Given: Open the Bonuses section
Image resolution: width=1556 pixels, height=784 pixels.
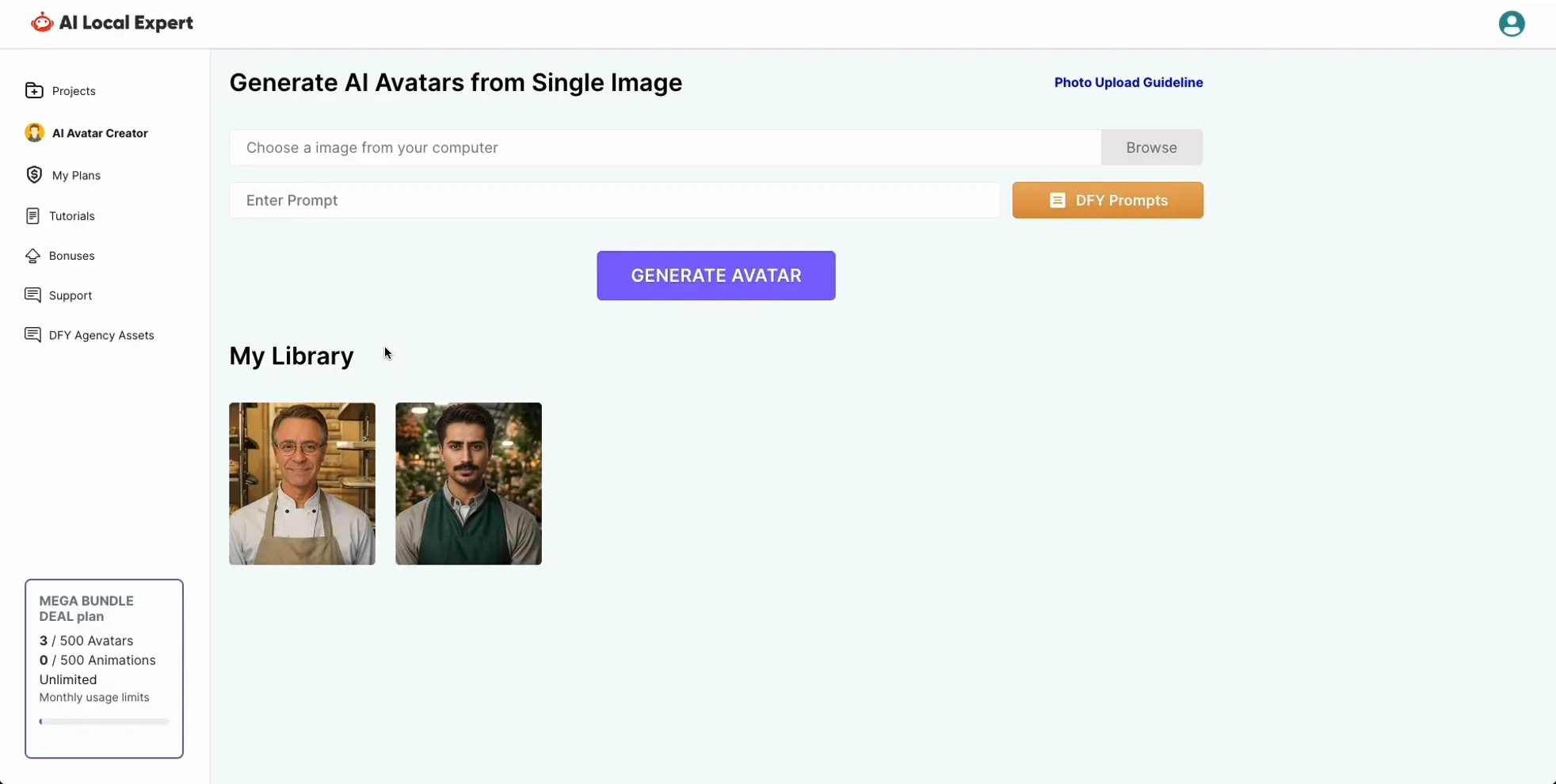Looking at the screenshot, I should click(x=71, y=256).
